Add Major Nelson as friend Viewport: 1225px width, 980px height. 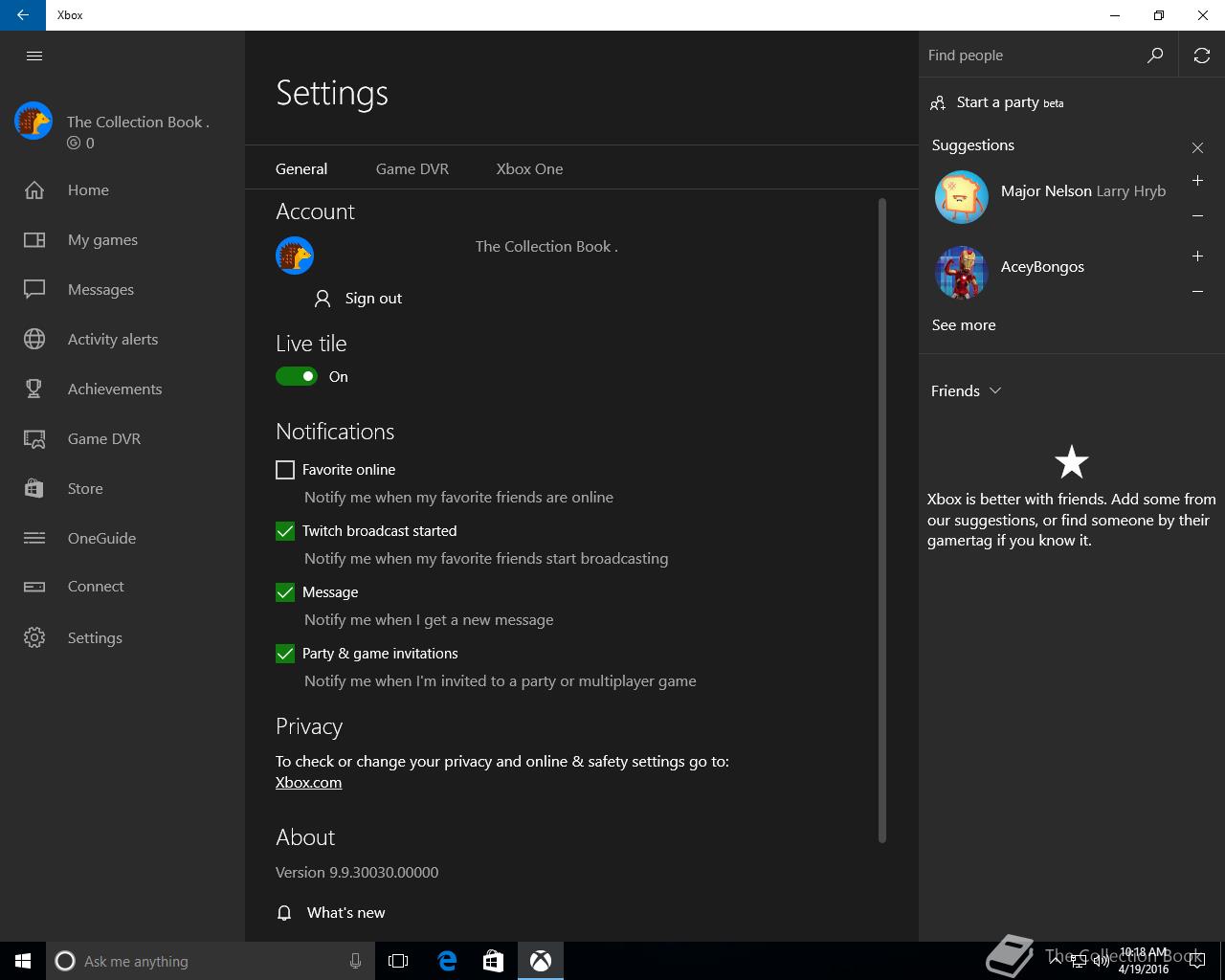pos(1197,181)
